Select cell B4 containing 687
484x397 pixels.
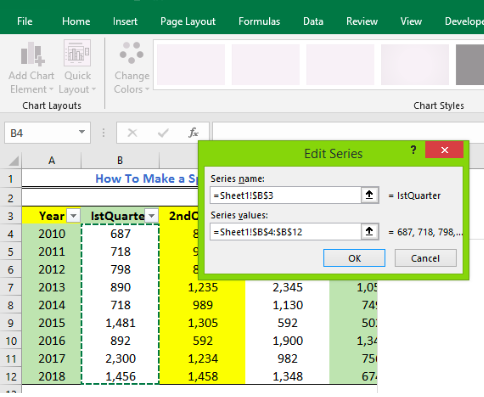coord(120,233)
